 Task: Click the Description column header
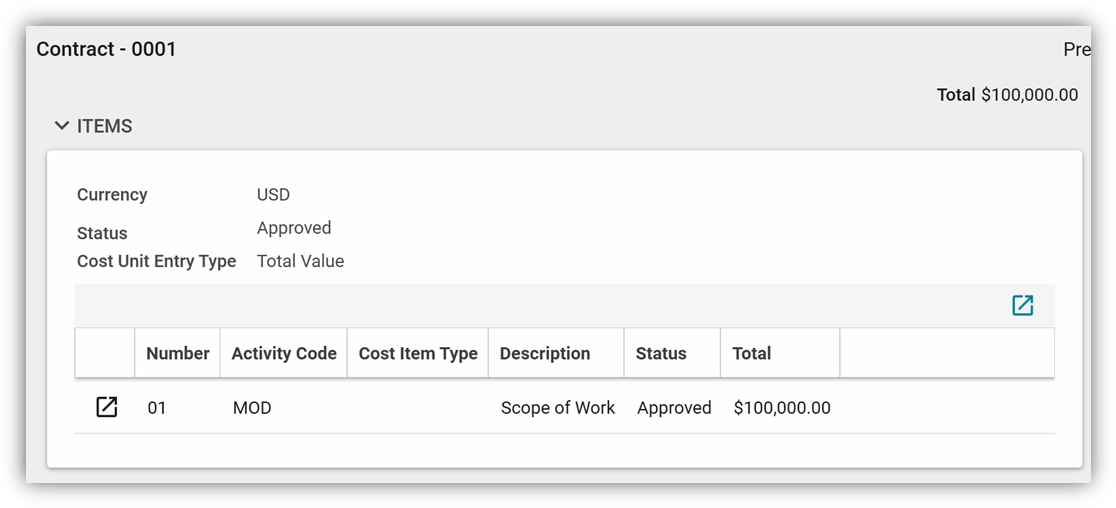coord(545,353)
